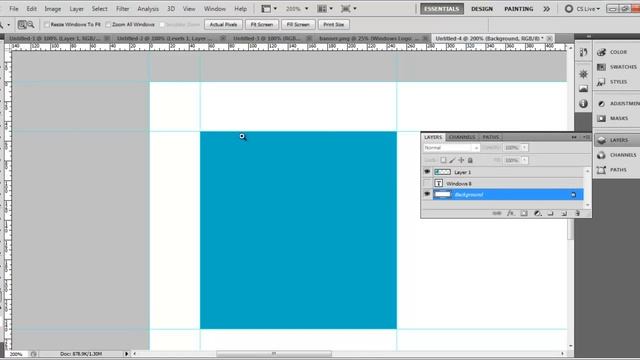640x360 pixels.
Task: Open the History panel icon in narrow dock
Action: click(x=583, y=52)
